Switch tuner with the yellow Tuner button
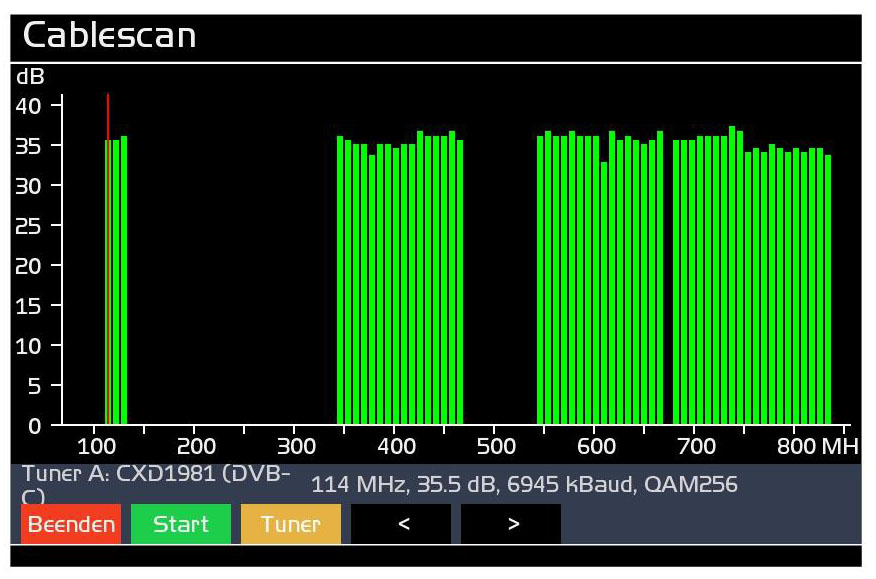Screen dimensions: 876x579 (x=290, y=524)
